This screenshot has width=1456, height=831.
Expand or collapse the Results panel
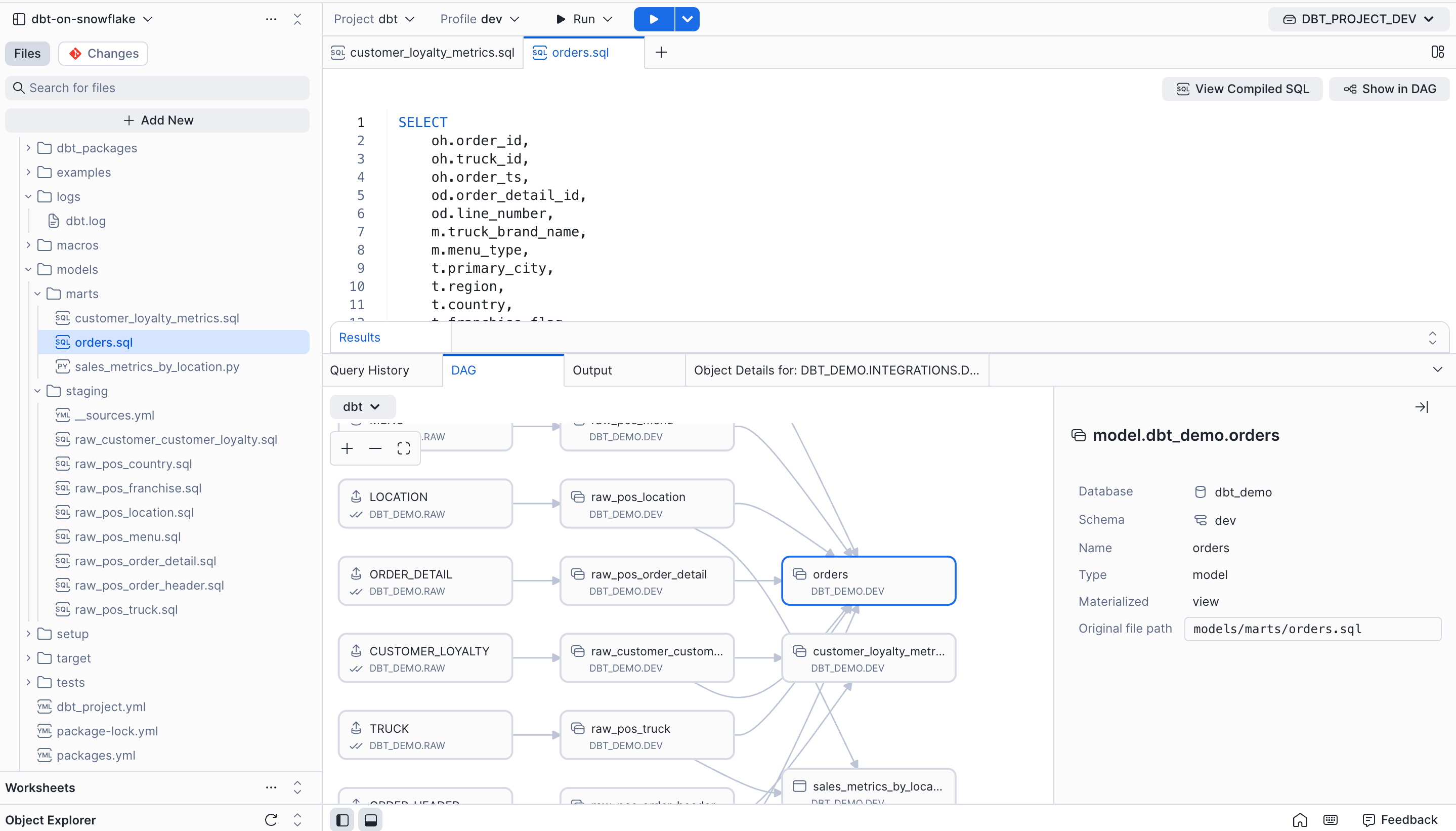pos(1432,338)
